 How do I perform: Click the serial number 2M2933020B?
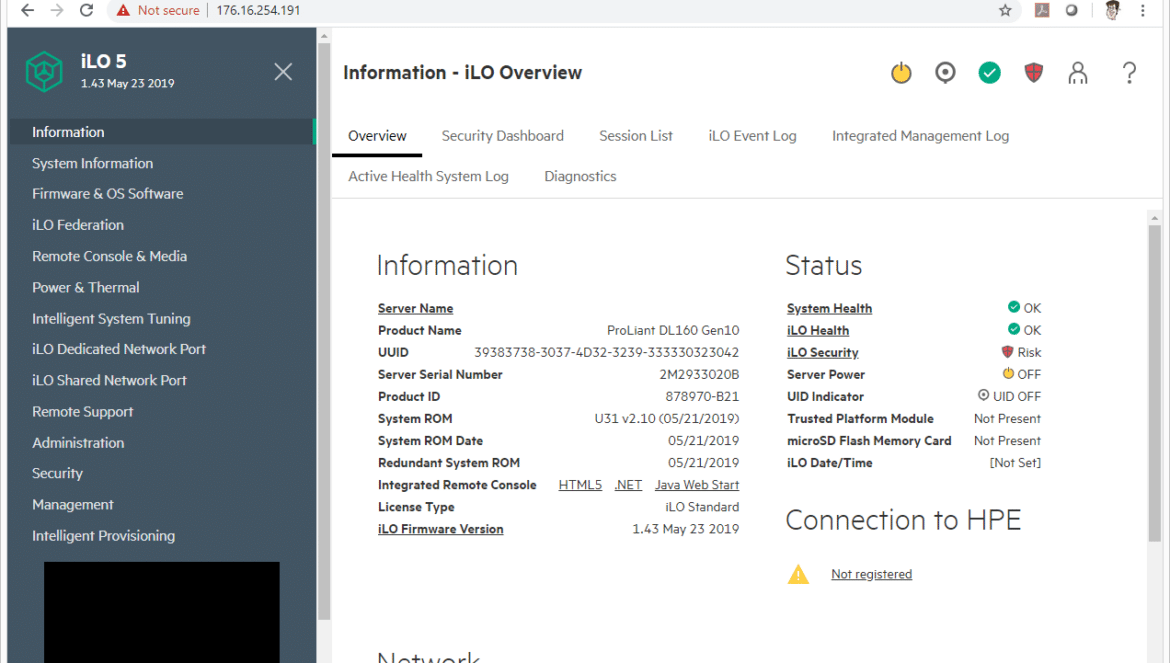pyautogui.click(x=699, y=374)
